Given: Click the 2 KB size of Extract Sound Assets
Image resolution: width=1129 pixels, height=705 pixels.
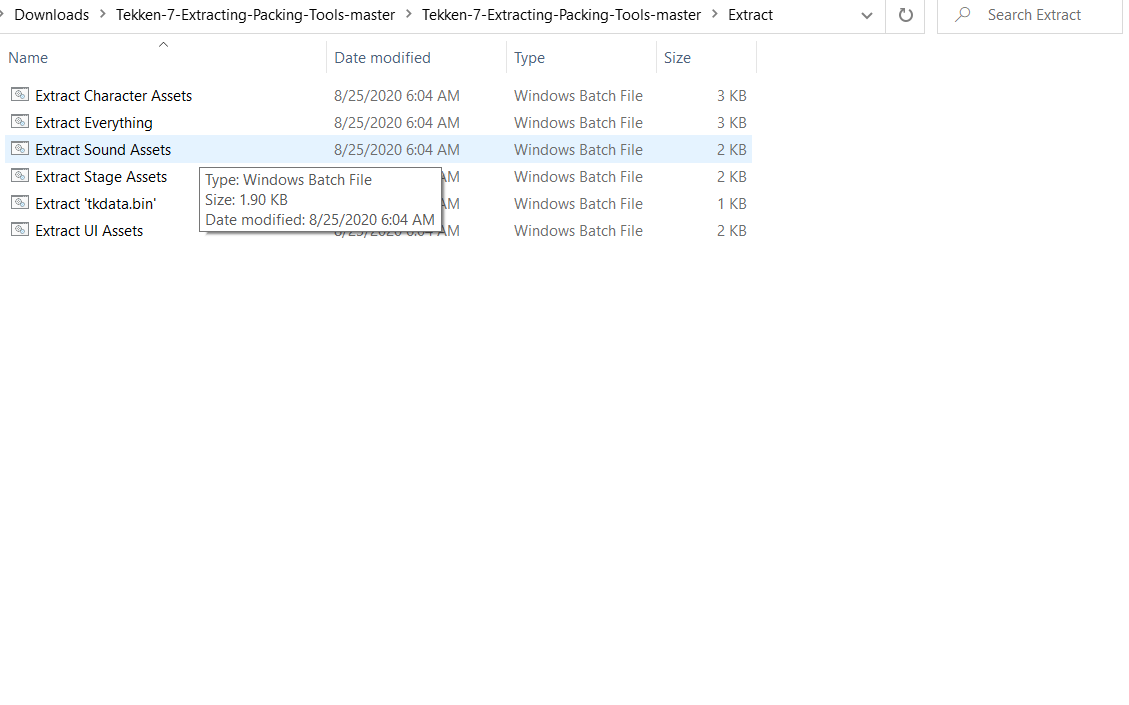Looking at the screenshot, I should tap(732, 150).
